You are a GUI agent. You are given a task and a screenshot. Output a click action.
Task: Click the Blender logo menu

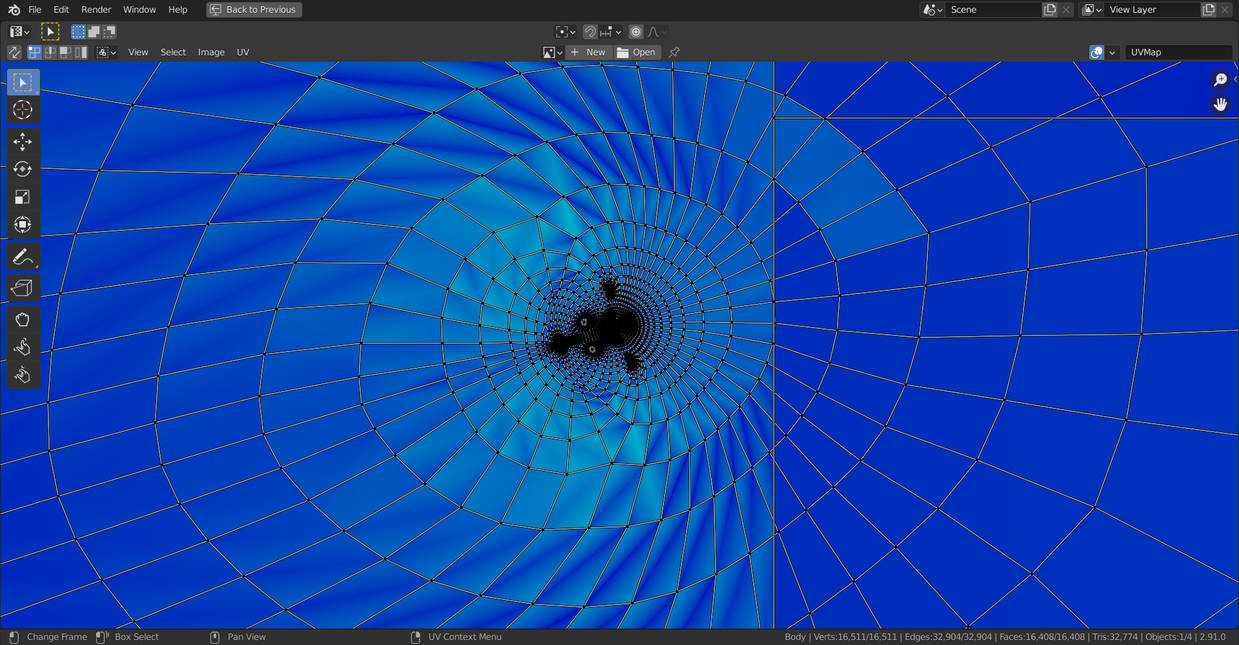[x=14, y=10]
